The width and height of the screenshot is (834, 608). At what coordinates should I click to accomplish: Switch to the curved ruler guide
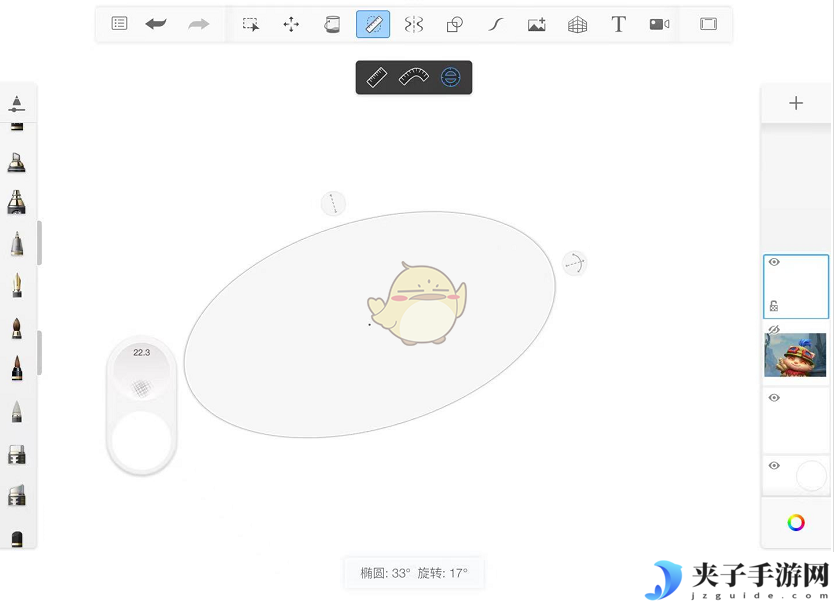tap(414, 78)
